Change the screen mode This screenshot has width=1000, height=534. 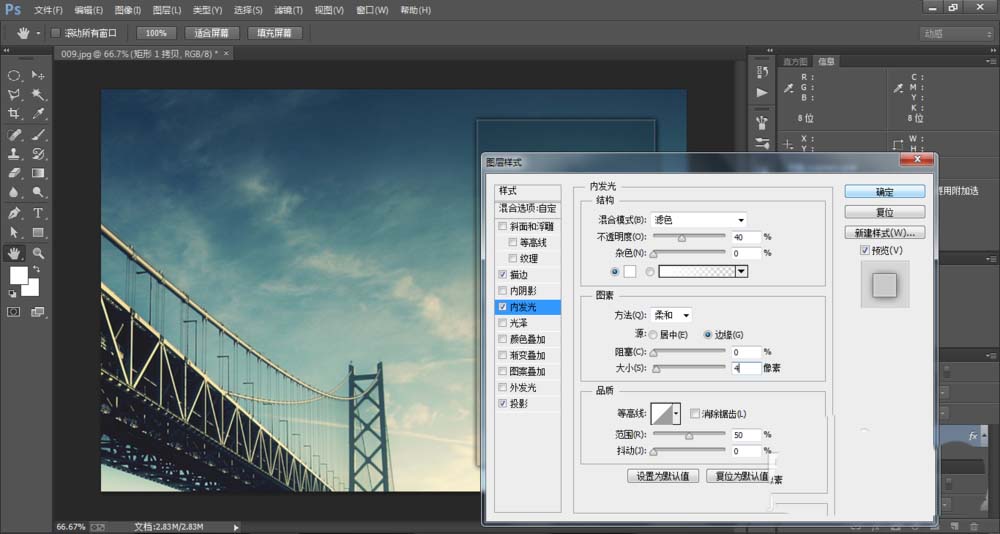coord(38,312)
